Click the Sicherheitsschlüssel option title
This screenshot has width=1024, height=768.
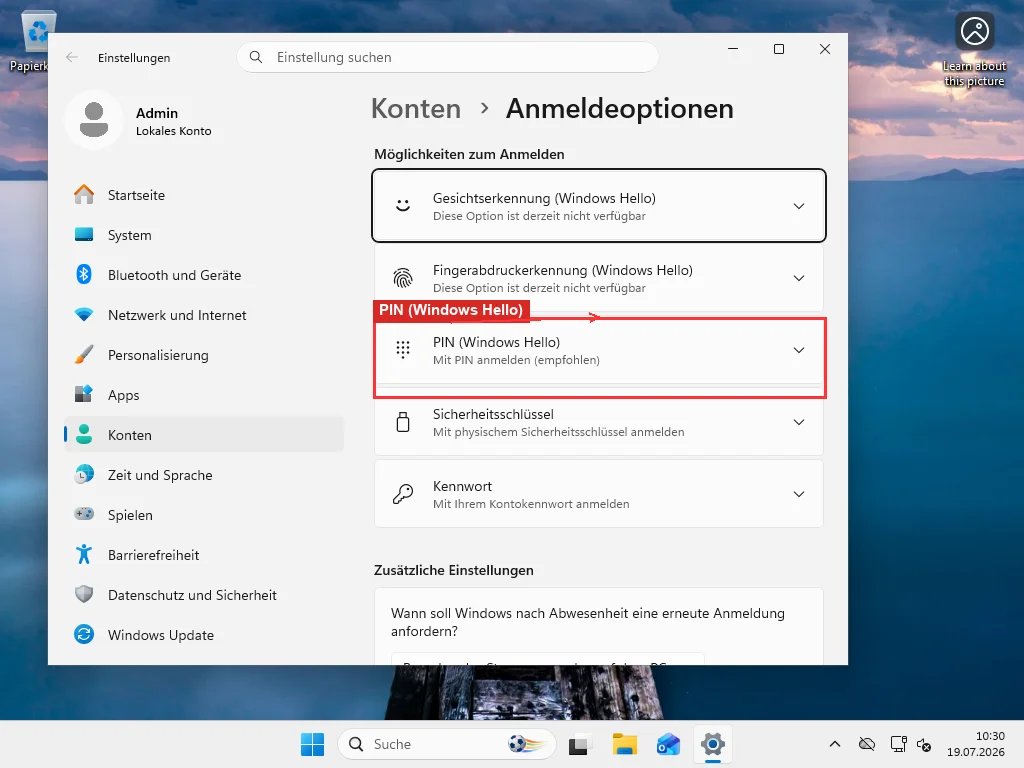coord(493,414)
